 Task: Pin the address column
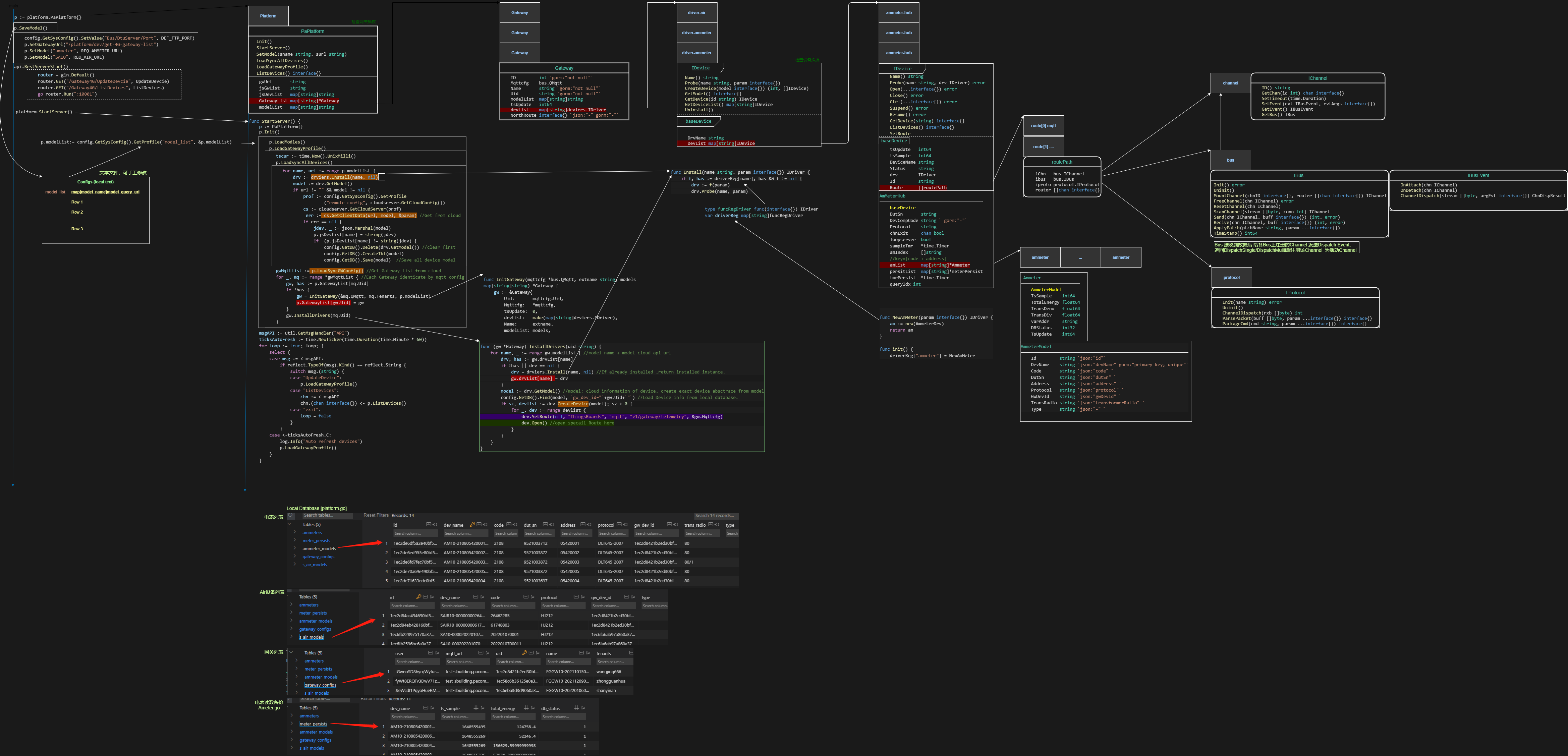tap(589, 525)
